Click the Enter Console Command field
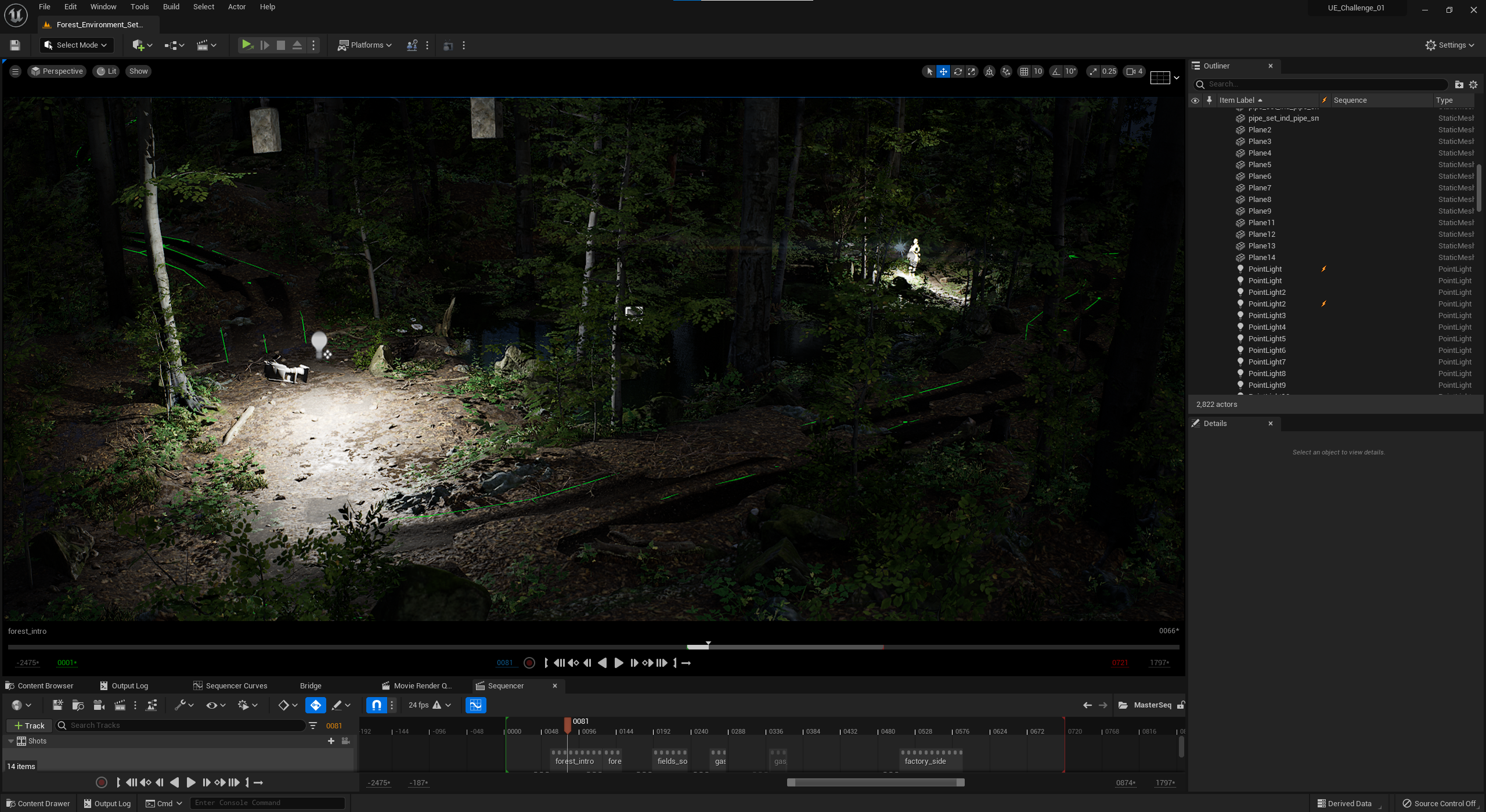This screenshot has height=812, width=1486. click(x=268, y=804)
